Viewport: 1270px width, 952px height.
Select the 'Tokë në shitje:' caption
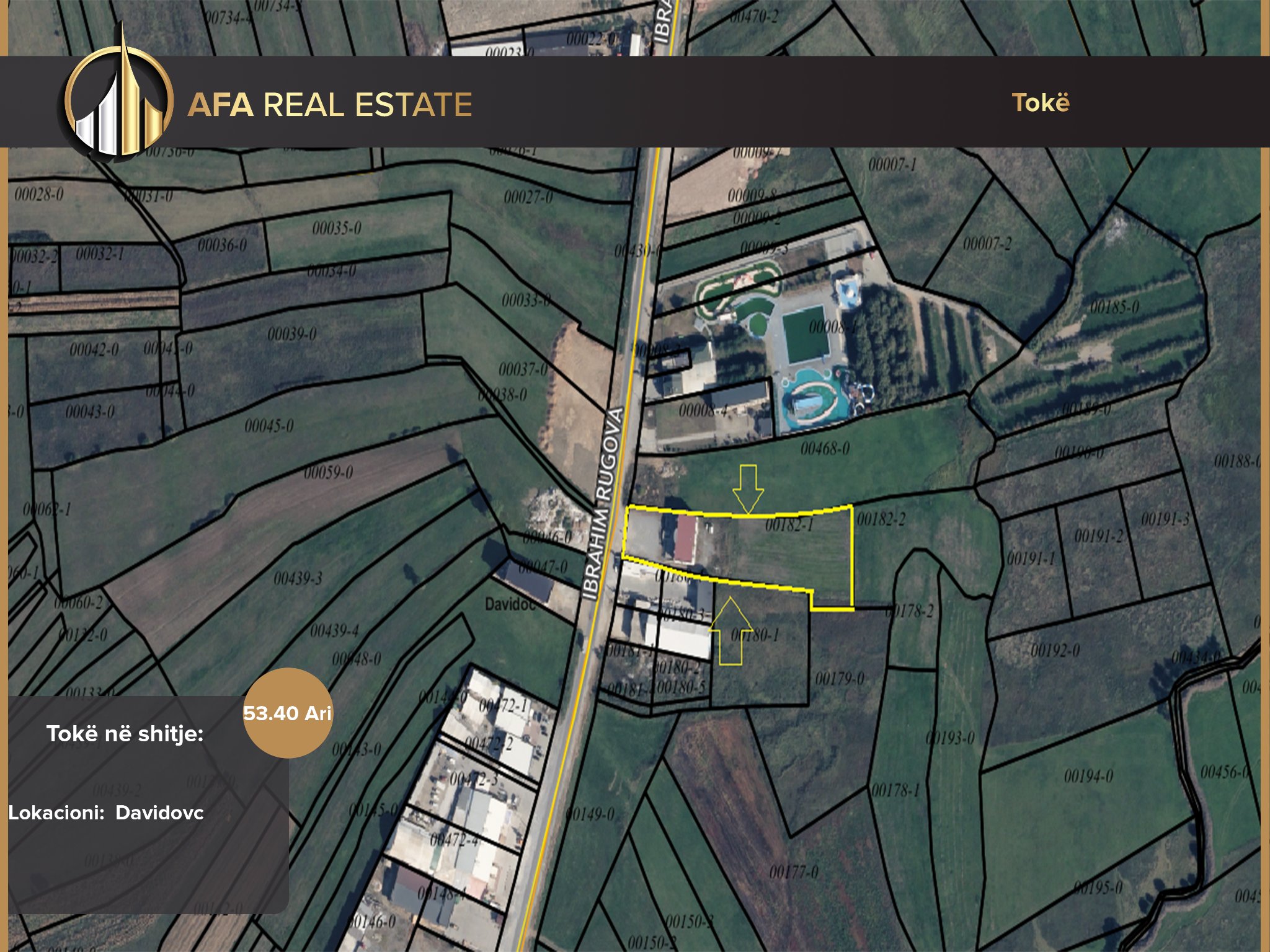point(125,734)
